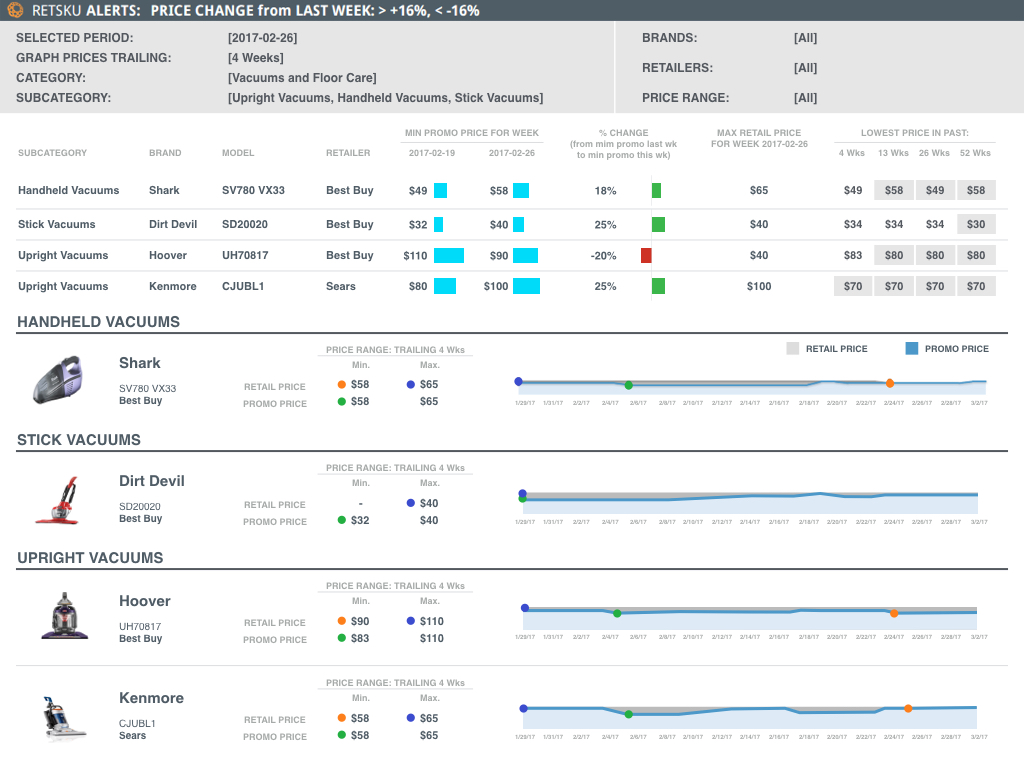
Task: Open the Brands filter value [All]
Action: (x=805, y=38)
